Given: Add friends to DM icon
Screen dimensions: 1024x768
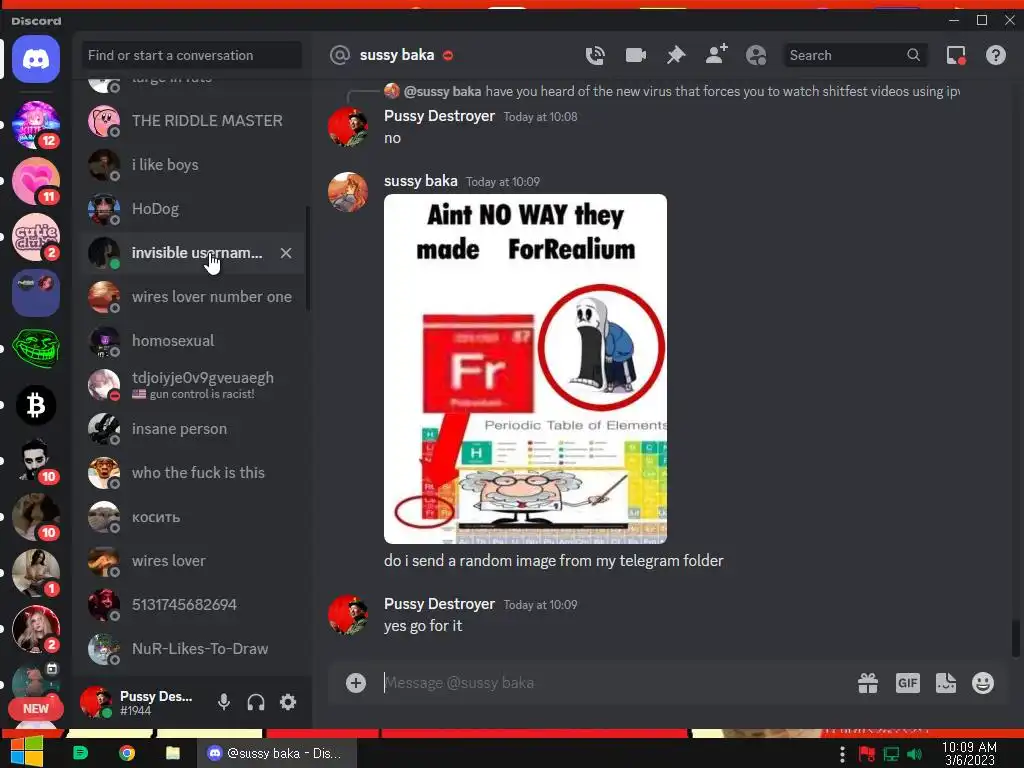Looking at the screenshot, I should [716, 55].
